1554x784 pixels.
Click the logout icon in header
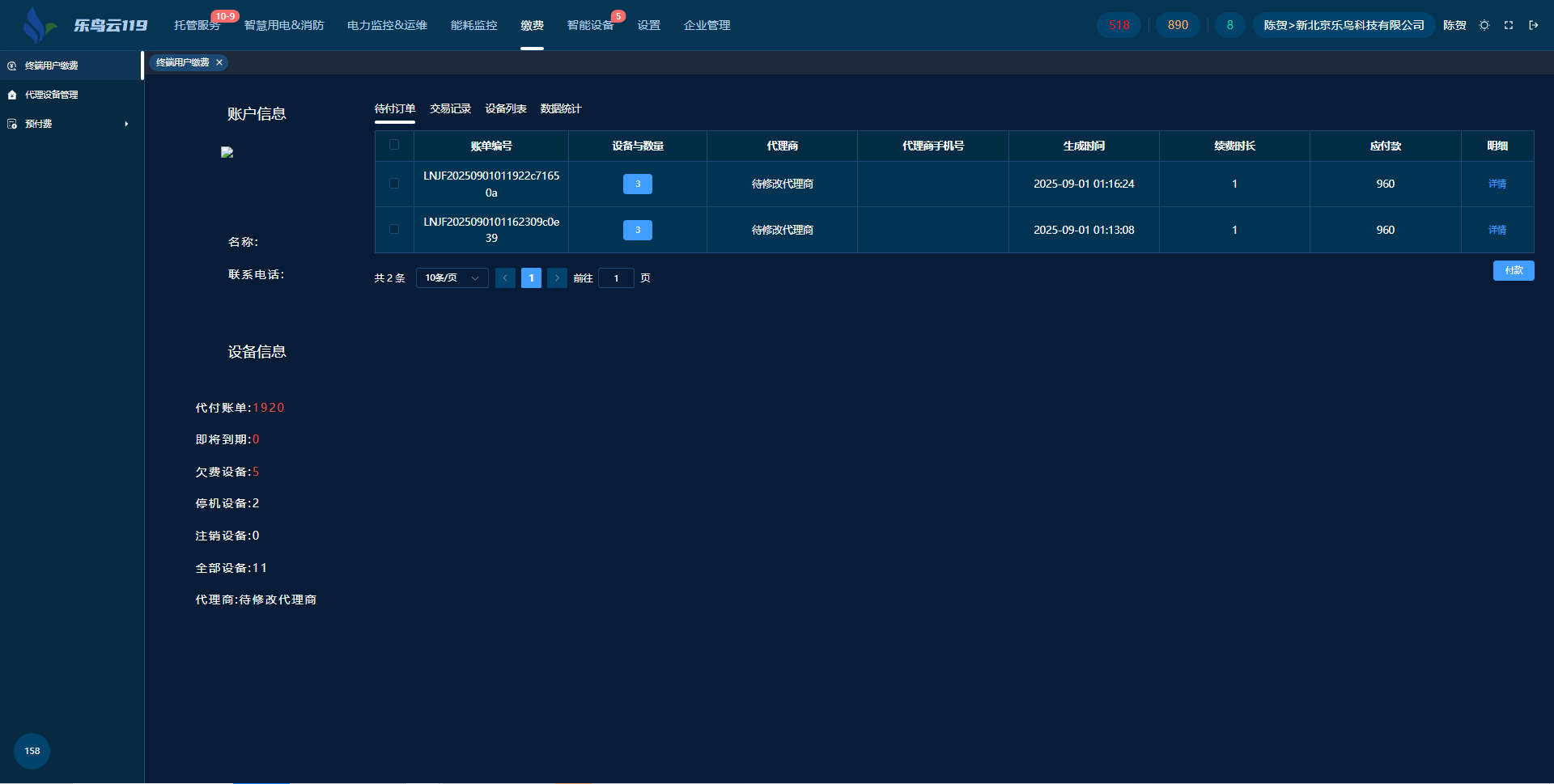pos(1533,25)
